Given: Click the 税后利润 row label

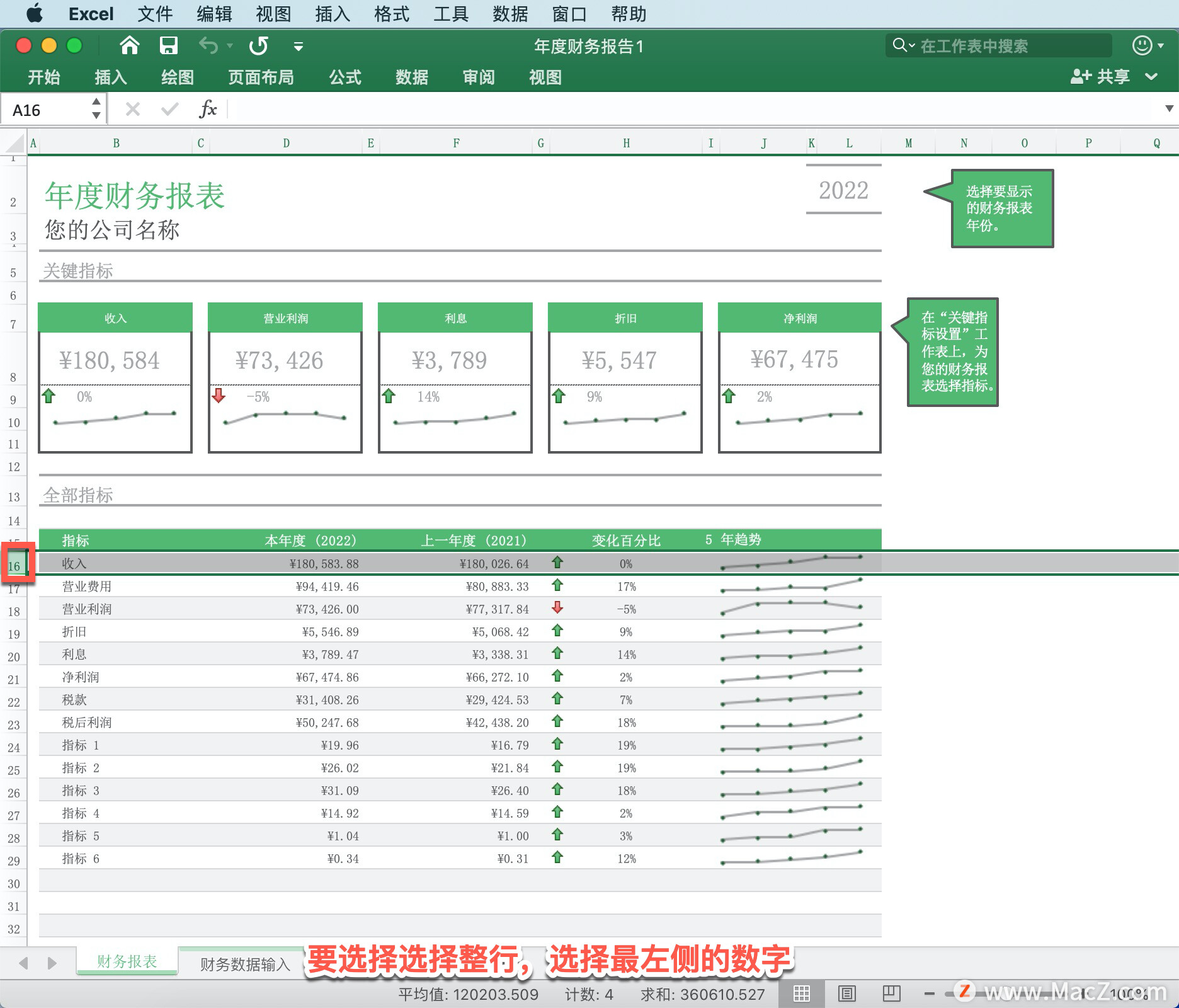Looking at the screenshot, I should (x=87, y=722).
